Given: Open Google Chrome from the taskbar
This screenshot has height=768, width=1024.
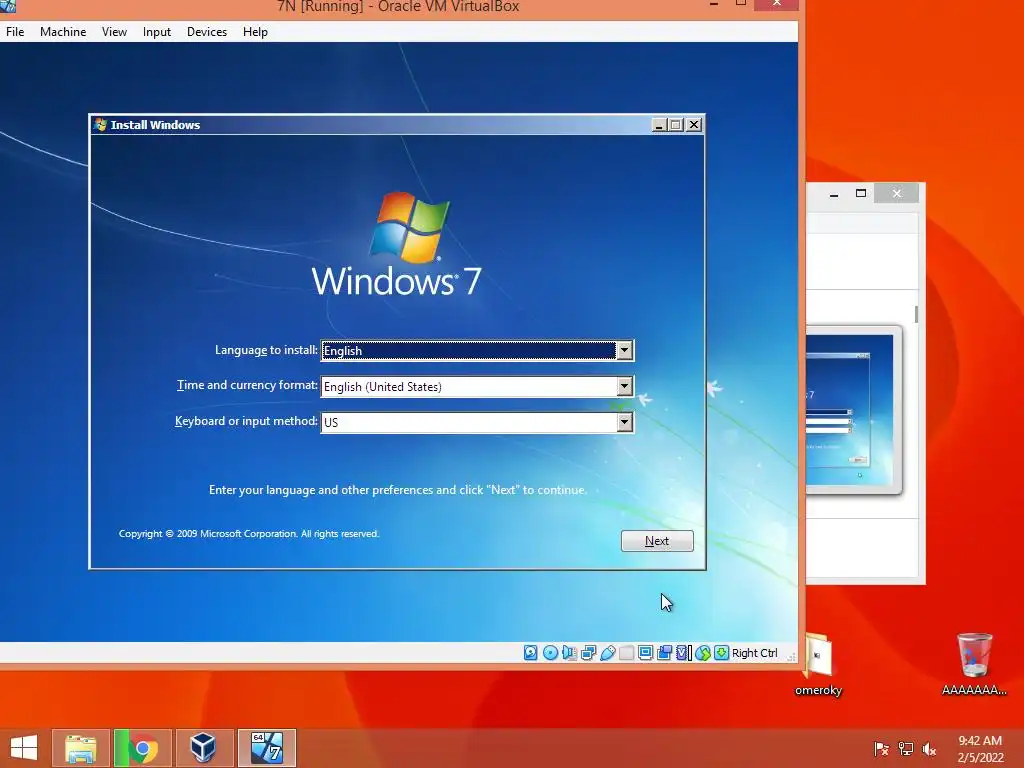Looking at the screenshot, I should 142,748.
